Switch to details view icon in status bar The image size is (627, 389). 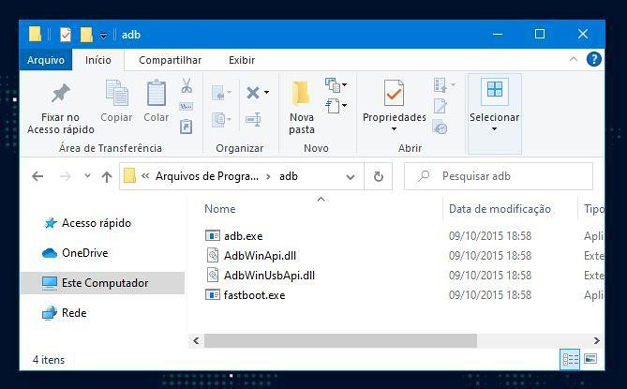[x=570, y=359]
